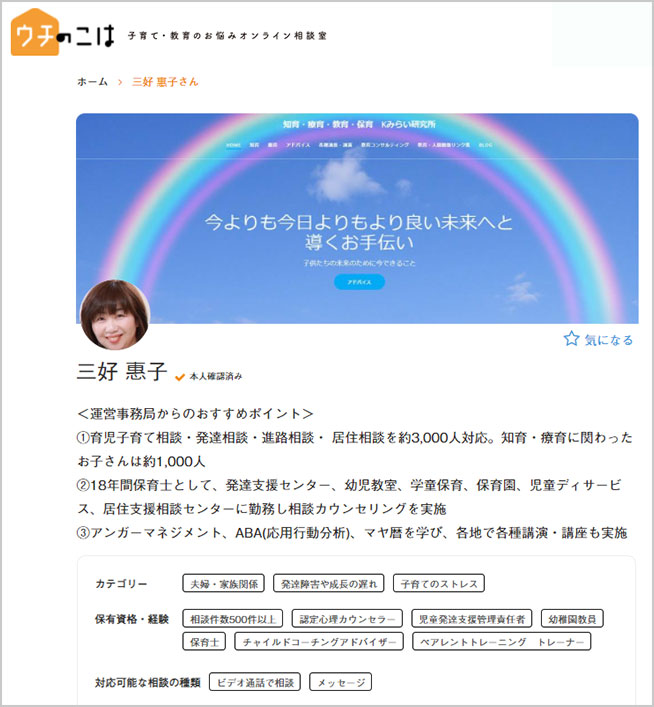Click the breadcrumb chevron separator after ホーム

click(120, 82)
